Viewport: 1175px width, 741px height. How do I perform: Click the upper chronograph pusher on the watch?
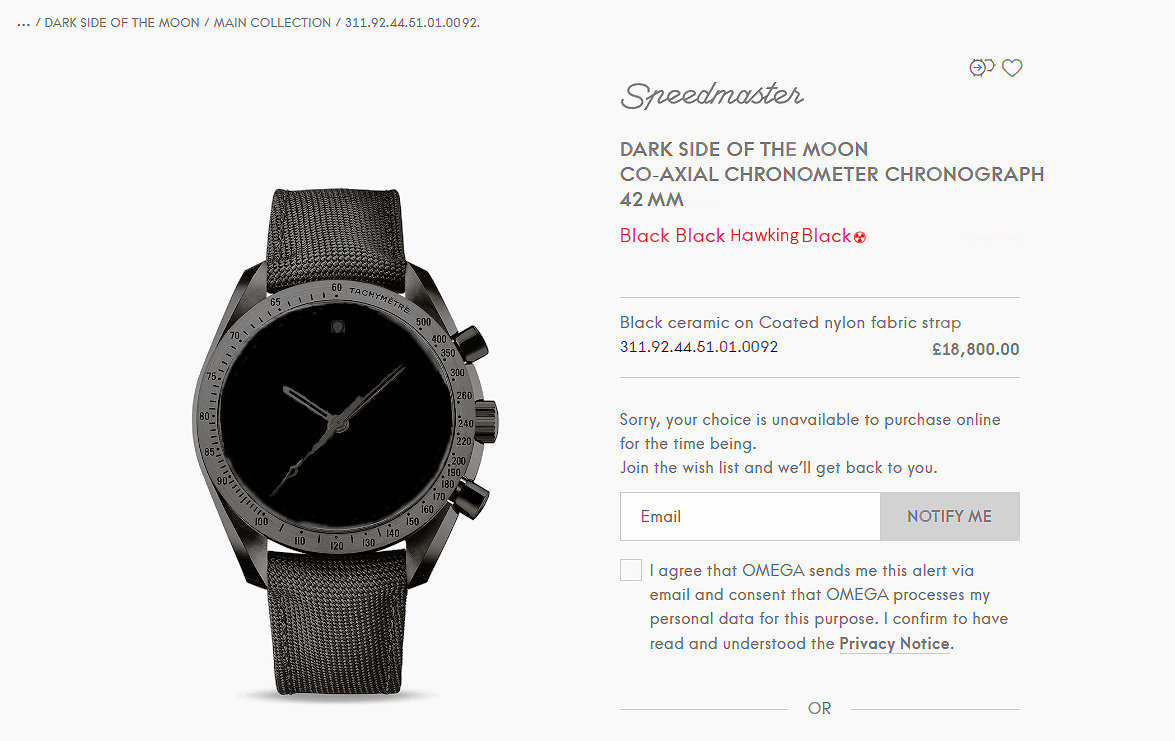pos(470,343)
